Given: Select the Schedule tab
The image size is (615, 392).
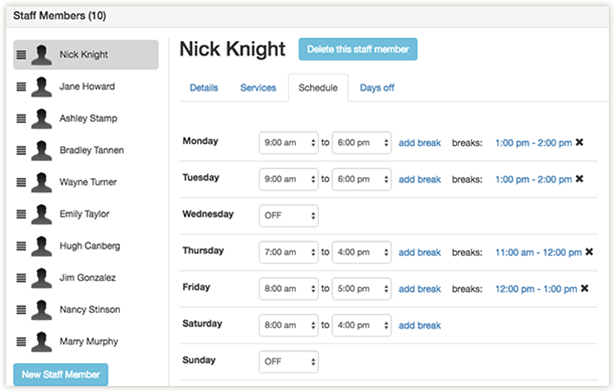Looking at the screenshot, I should [318, 88].
